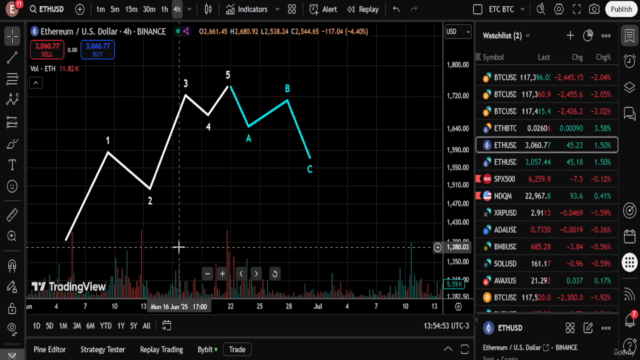The image size is (640, 360).
Task: Change the USD currency dropdown
Action: click(x=458, y=31)
